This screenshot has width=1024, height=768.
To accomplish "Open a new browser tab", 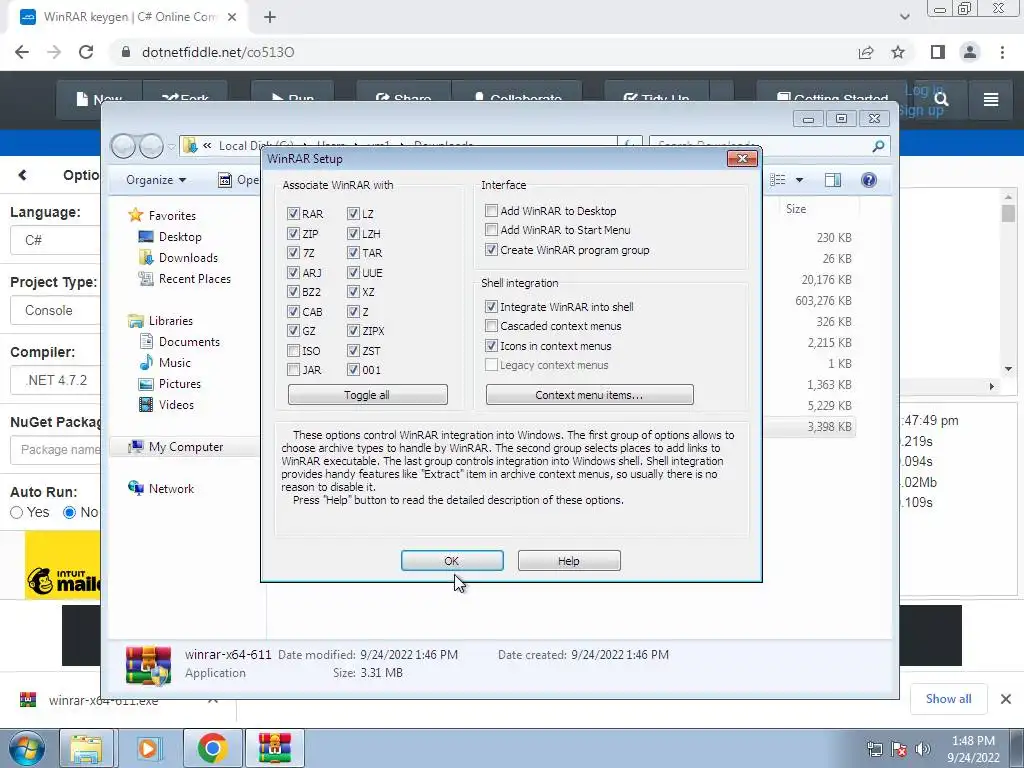I will pos(270,17).
